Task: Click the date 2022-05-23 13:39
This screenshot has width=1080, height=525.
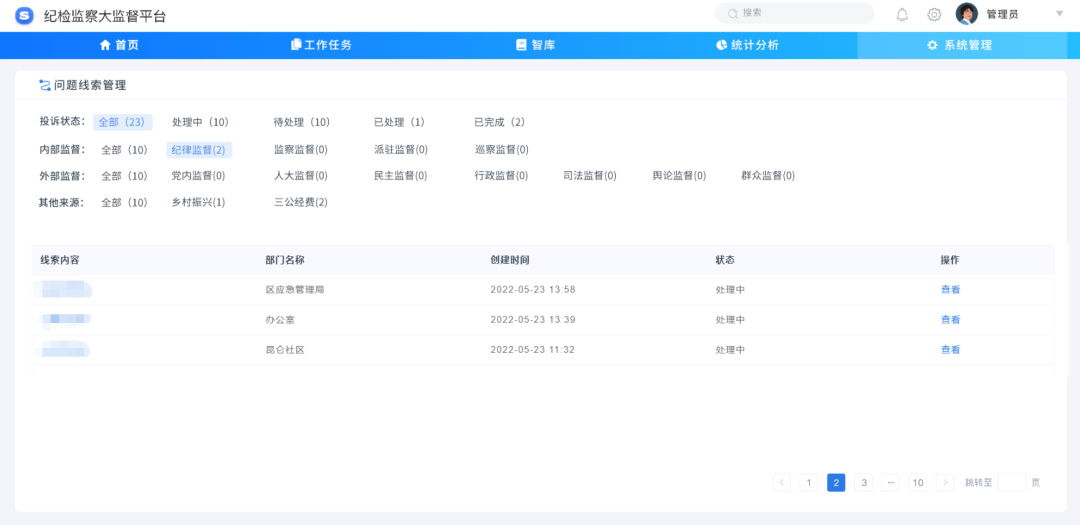Action: [x=533, y=320]
